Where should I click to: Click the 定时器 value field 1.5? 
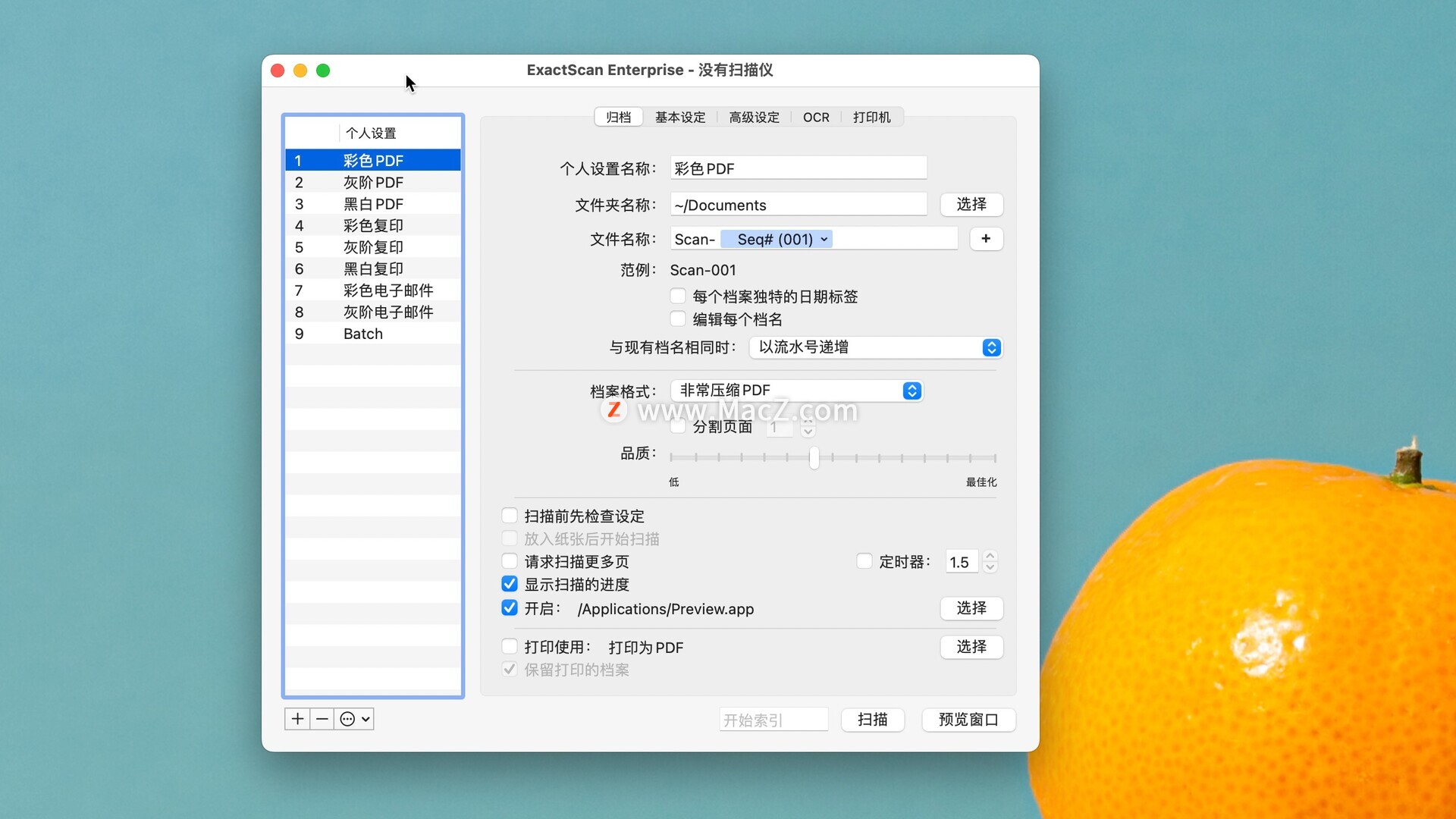point(962,562)
